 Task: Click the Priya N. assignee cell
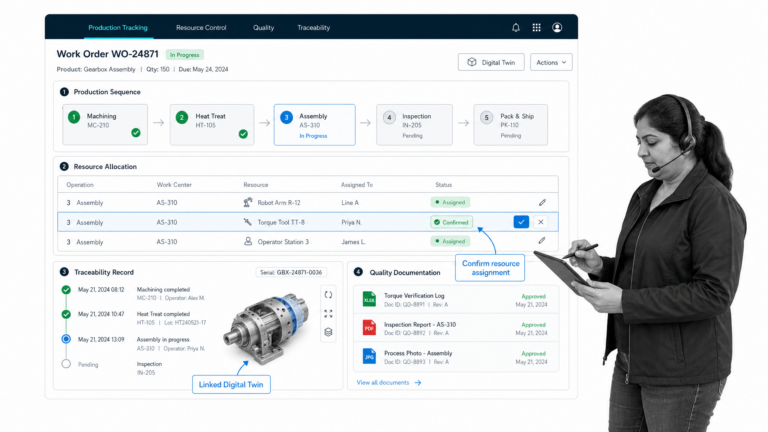[352, 222]
